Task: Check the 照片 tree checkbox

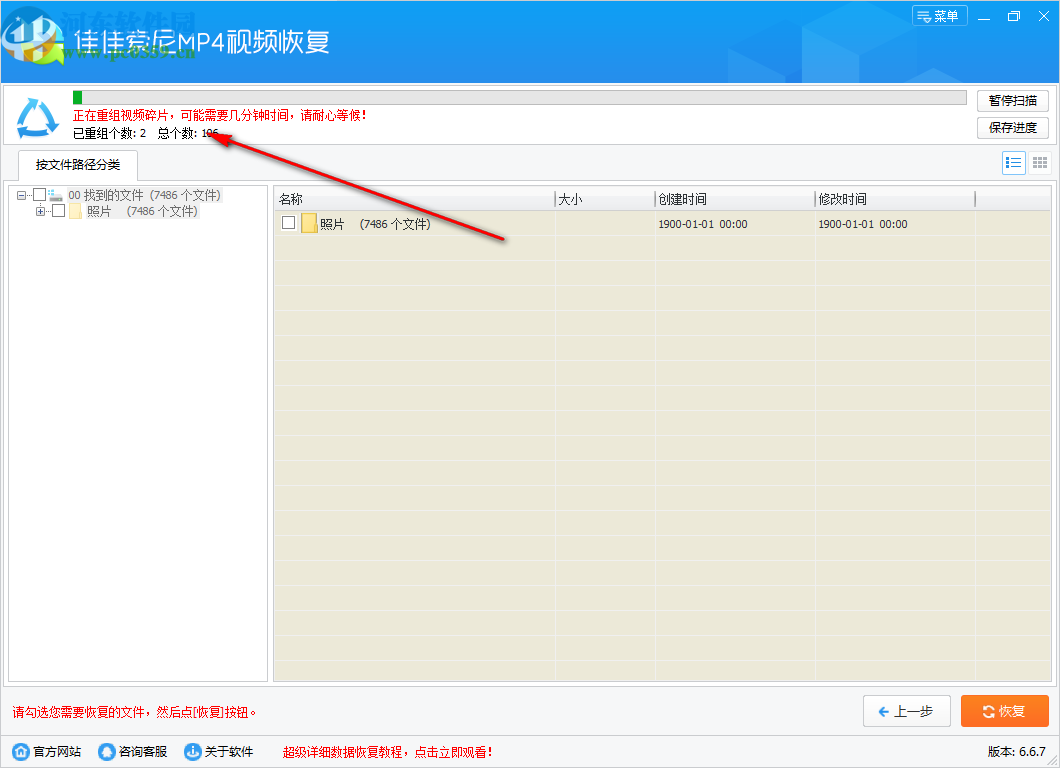Action: click(x=58, y=212)
